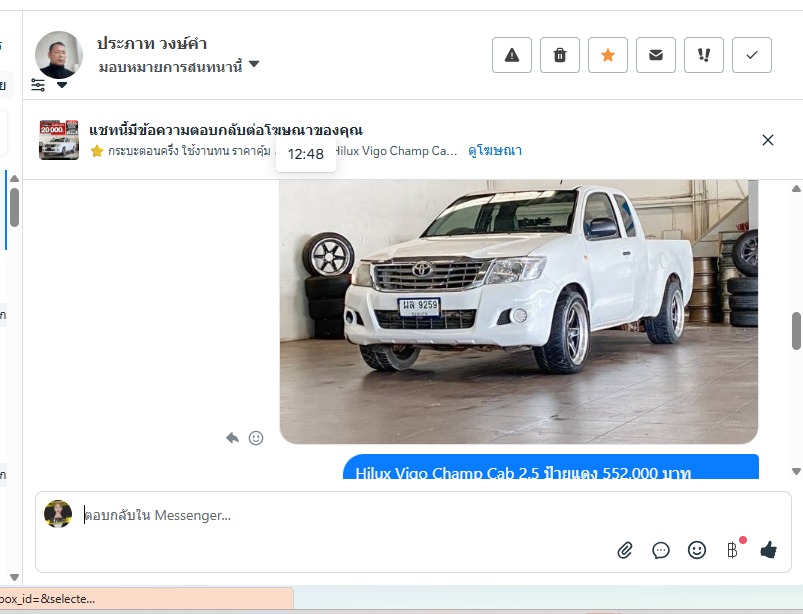Open filter sliders icon below avatar
The width and height of the screenshot is (803, 614).
point(38,85)
